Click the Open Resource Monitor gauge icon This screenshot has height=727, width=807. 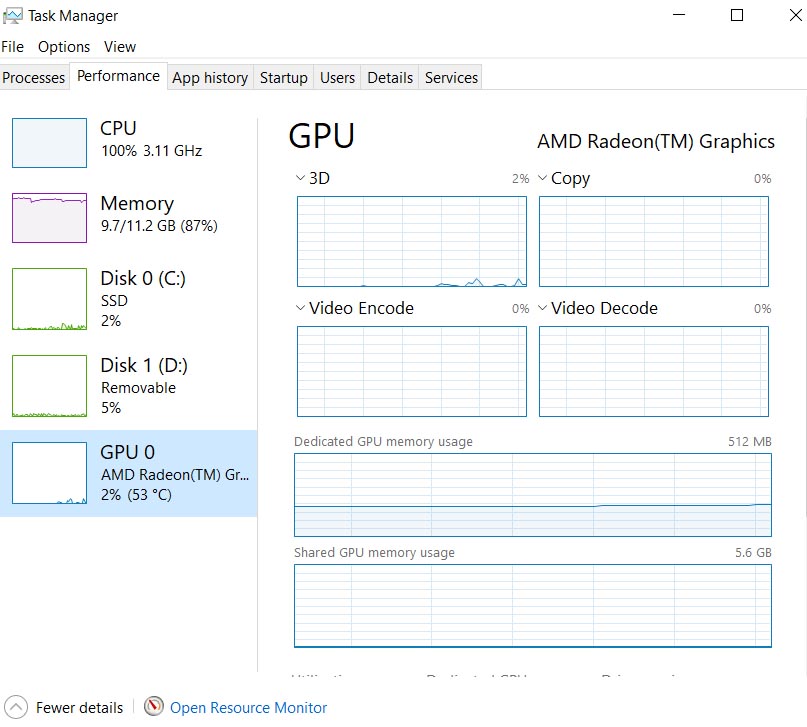coord(153,706)
